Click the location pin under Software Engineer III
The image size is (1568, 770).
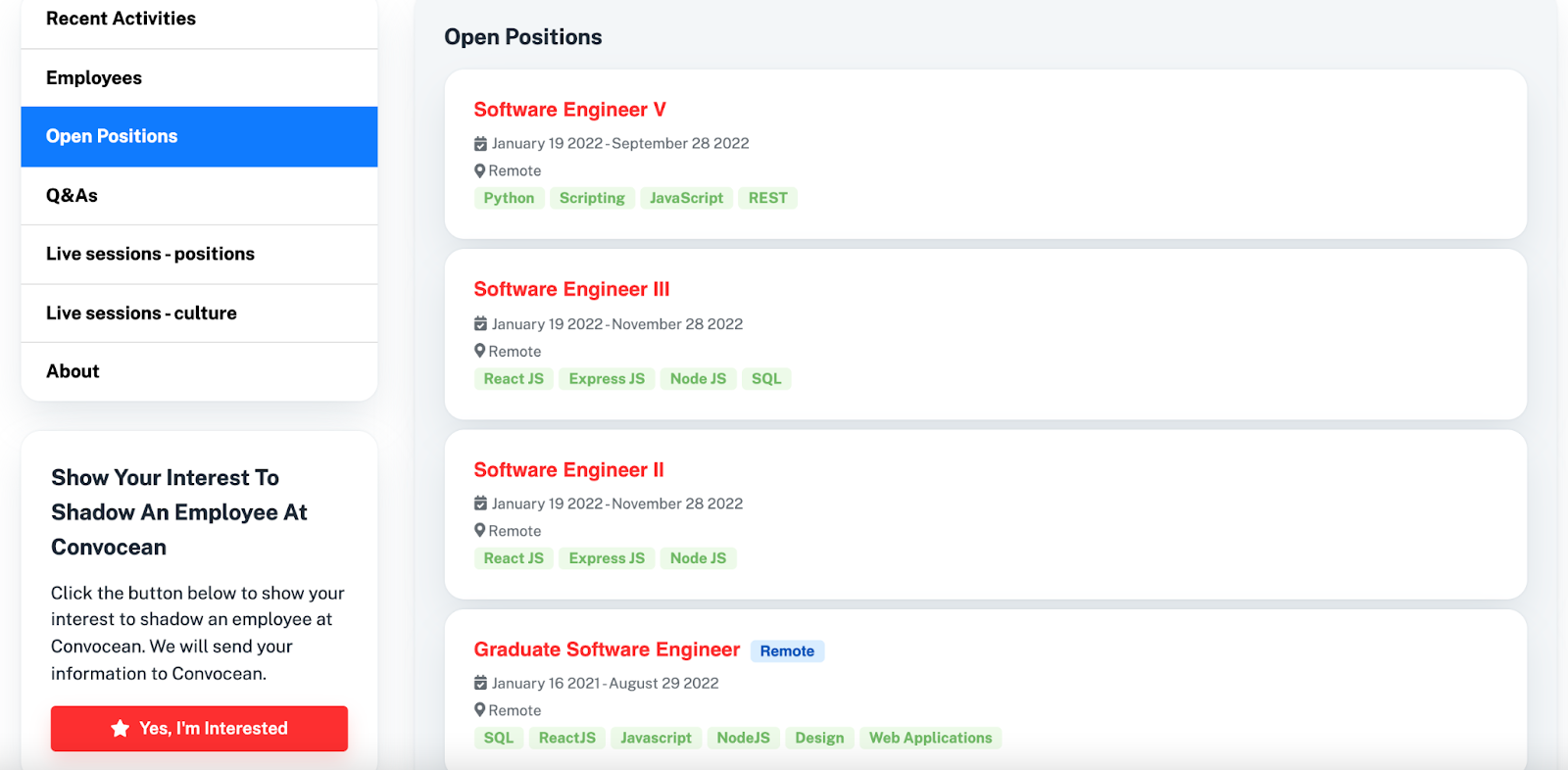(480, 351)
